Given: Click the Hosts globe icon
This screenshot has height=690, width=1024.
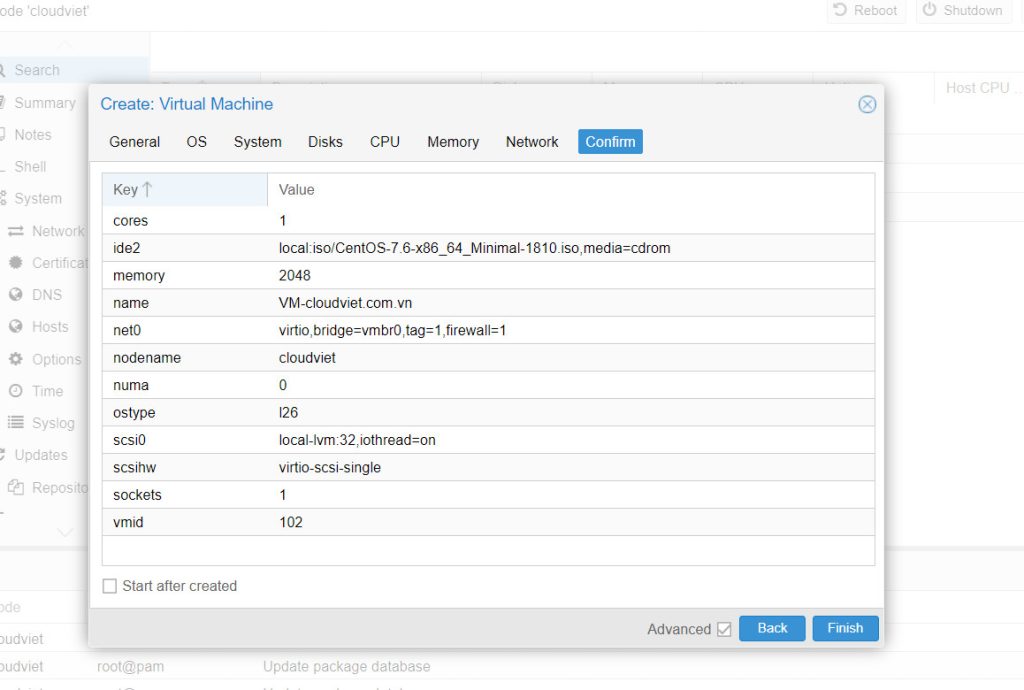Looking at the screenshot, I should tap(16, 326).
